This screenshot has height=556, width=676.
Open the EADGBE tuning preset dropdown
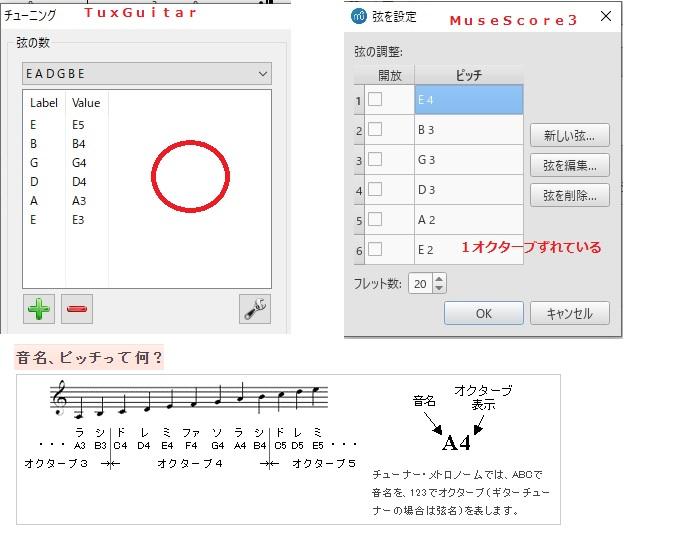(x=147, y=74)
